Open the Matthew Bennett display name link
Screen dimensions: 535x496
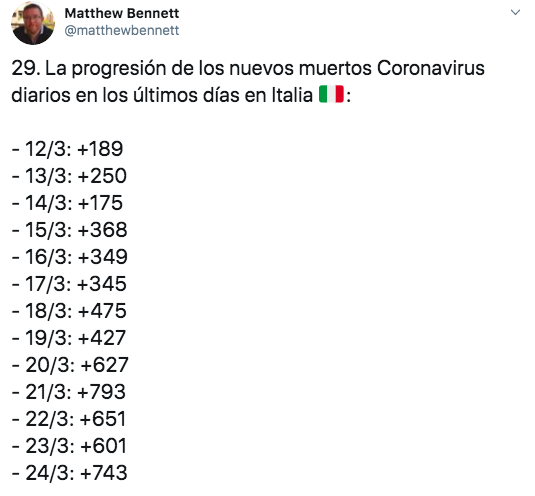(x=122, y=13)
